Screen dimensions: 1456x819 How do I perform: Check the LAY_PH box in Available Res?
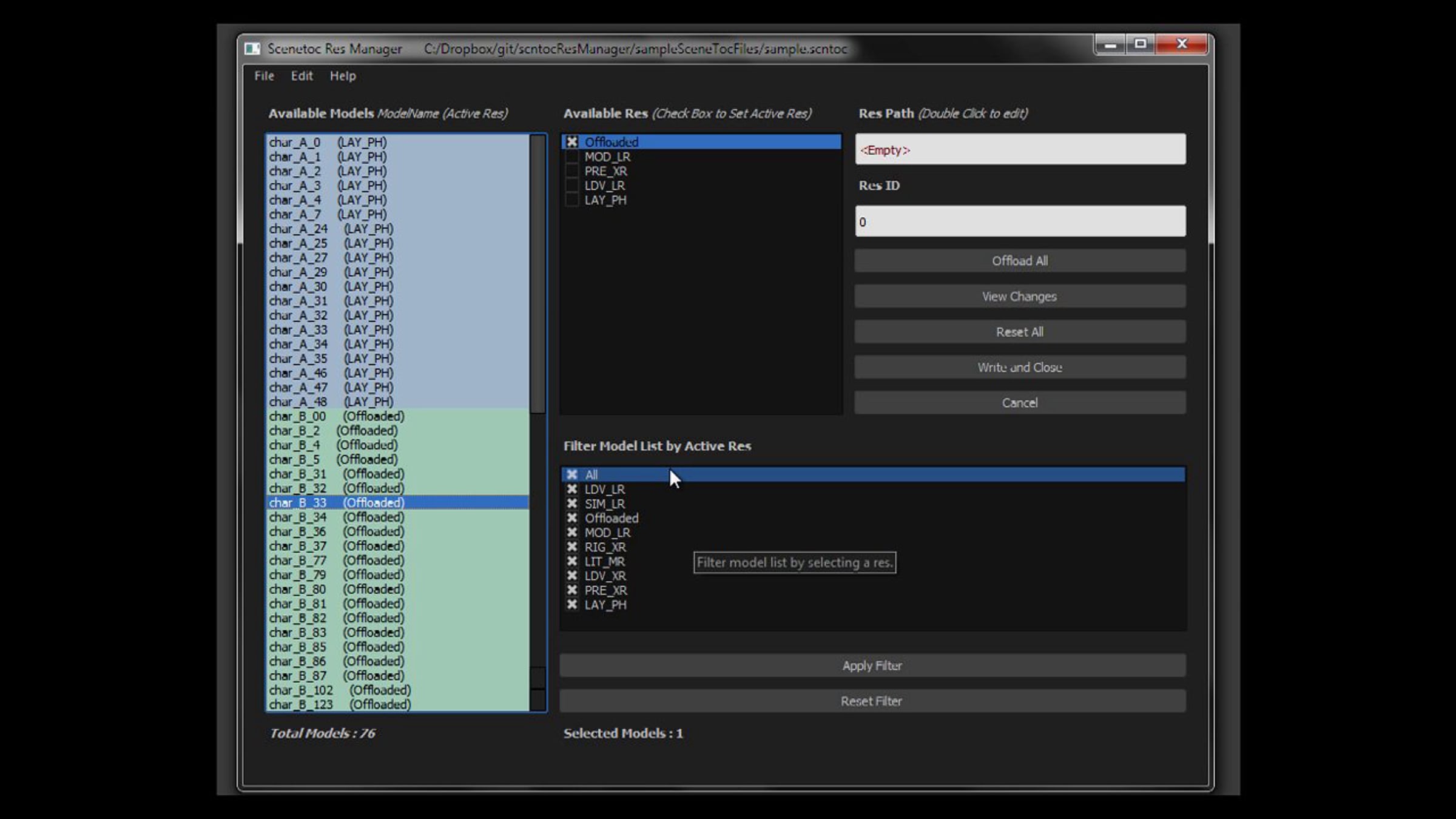[571, 200]
